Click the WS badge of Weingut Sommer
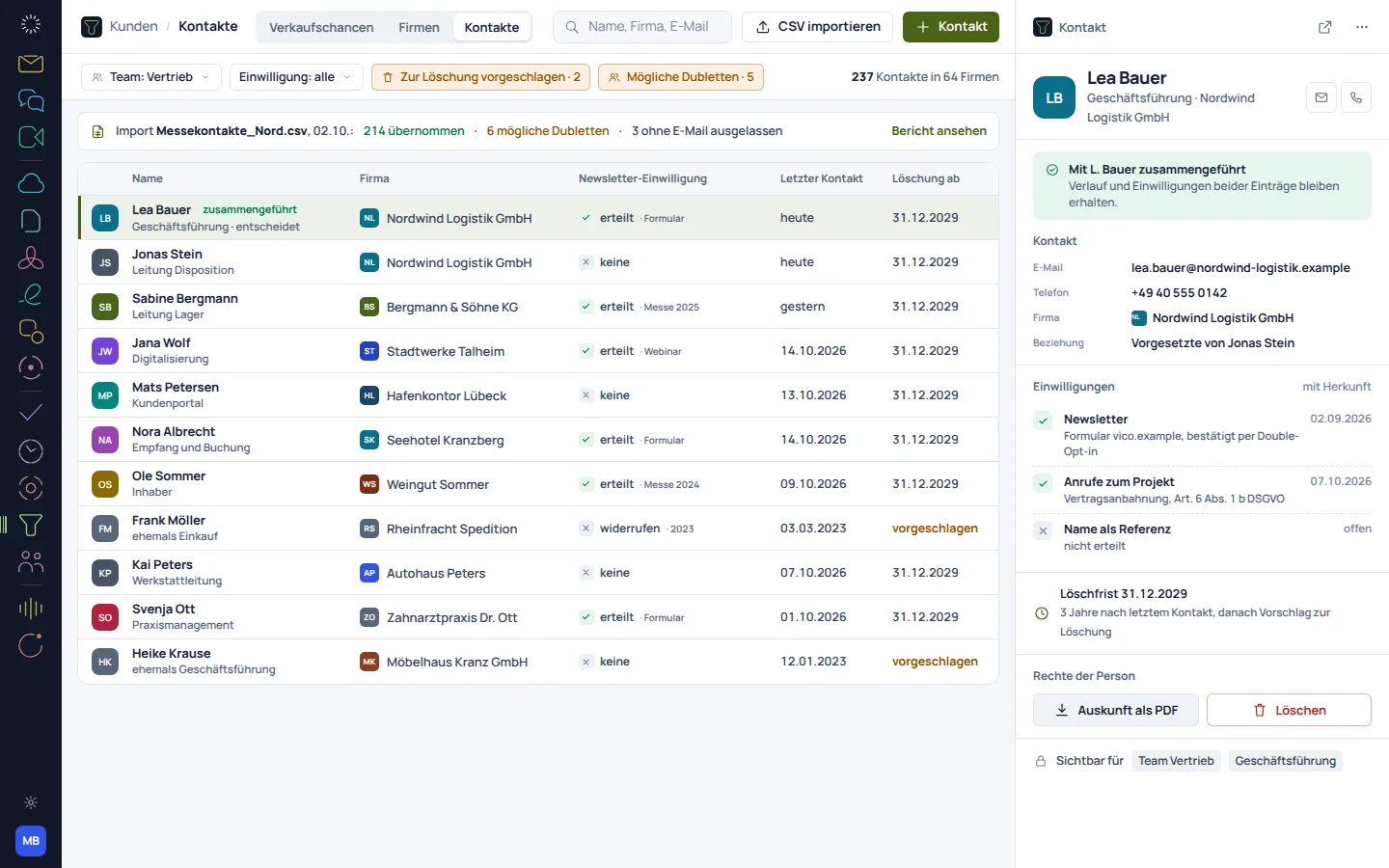 [x=368, y=484]
